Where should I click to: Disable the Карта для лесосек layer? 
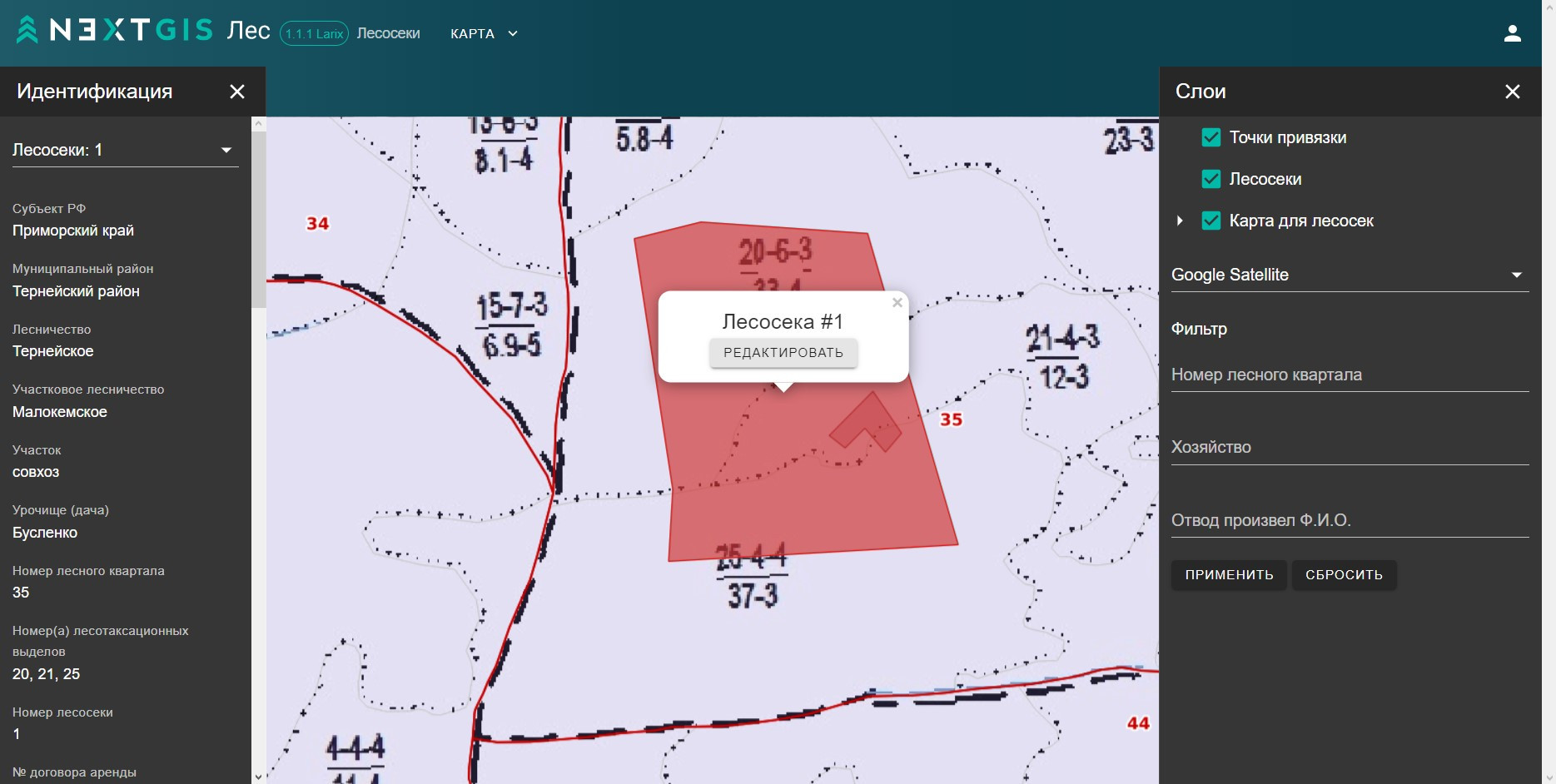click(x=1211, y=221)
